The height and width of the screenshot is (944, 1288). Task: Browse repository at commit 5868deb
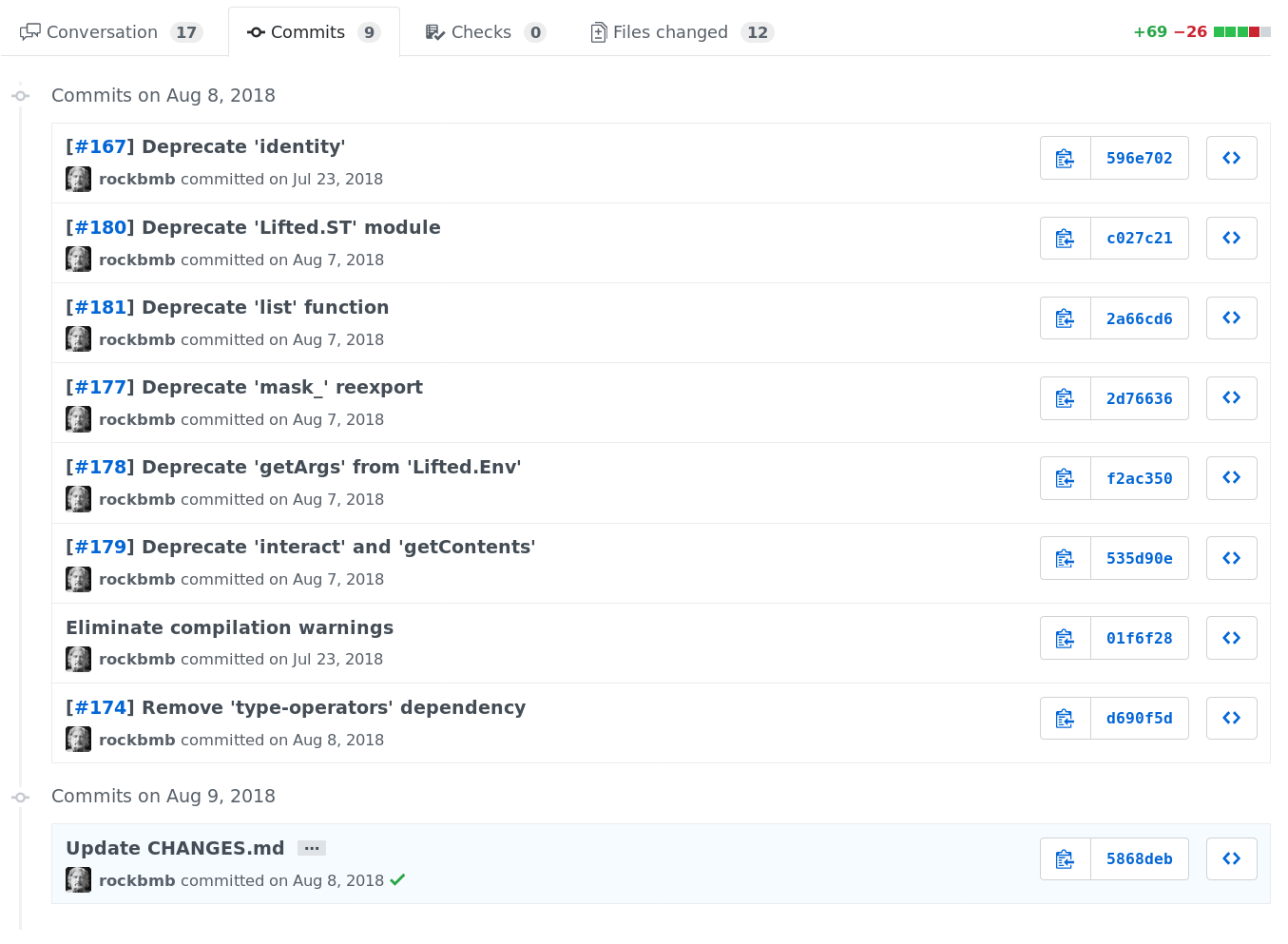click(1231, 858)
